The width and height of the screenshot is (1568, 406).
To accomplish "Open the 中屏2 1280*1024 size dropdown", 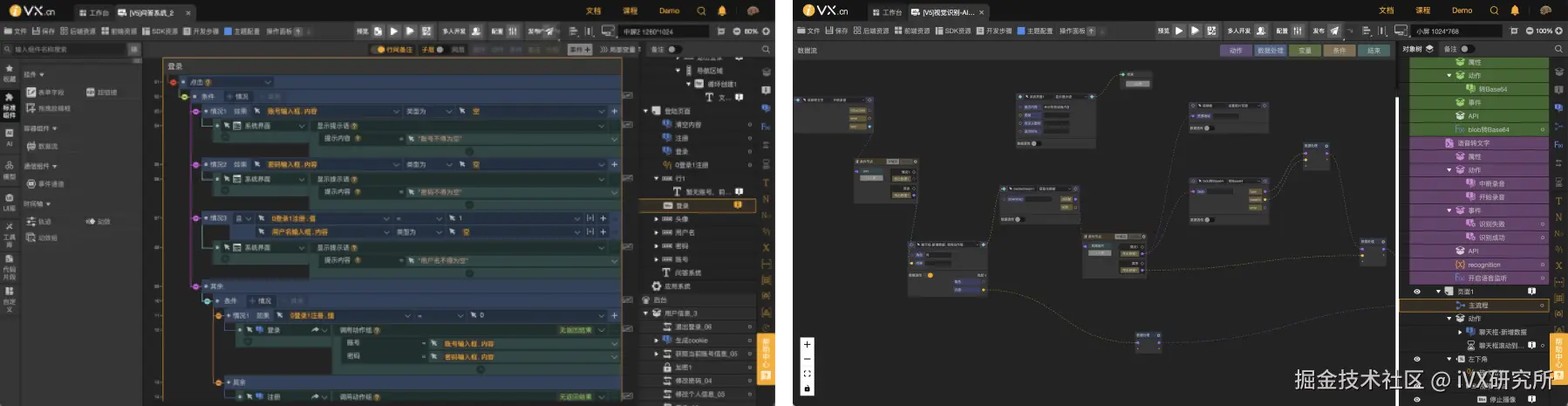I will pos(665,31).
